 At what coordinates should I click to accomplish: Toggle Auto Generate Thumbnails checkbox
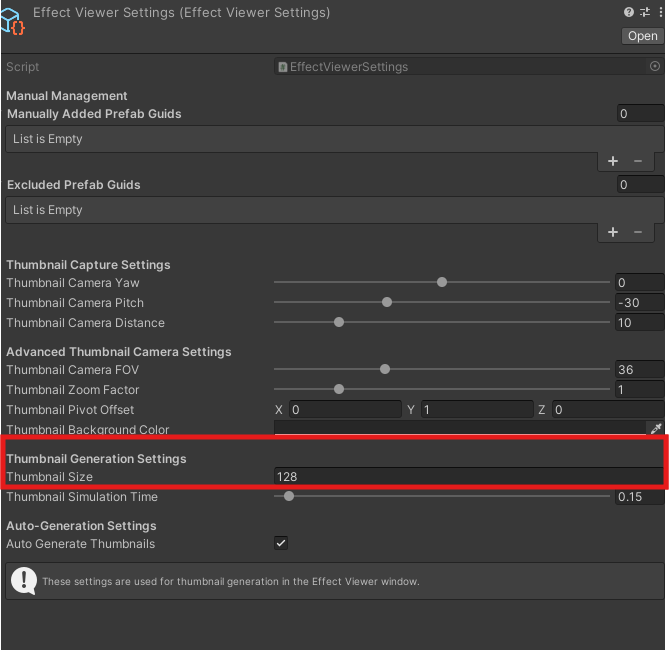click(281, 543)
